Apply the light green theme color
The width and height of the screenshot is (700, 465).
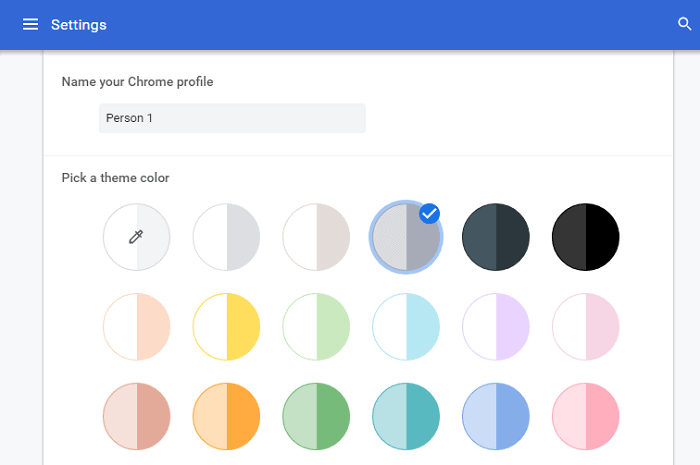pyautogui.click(x=316, y=327)
